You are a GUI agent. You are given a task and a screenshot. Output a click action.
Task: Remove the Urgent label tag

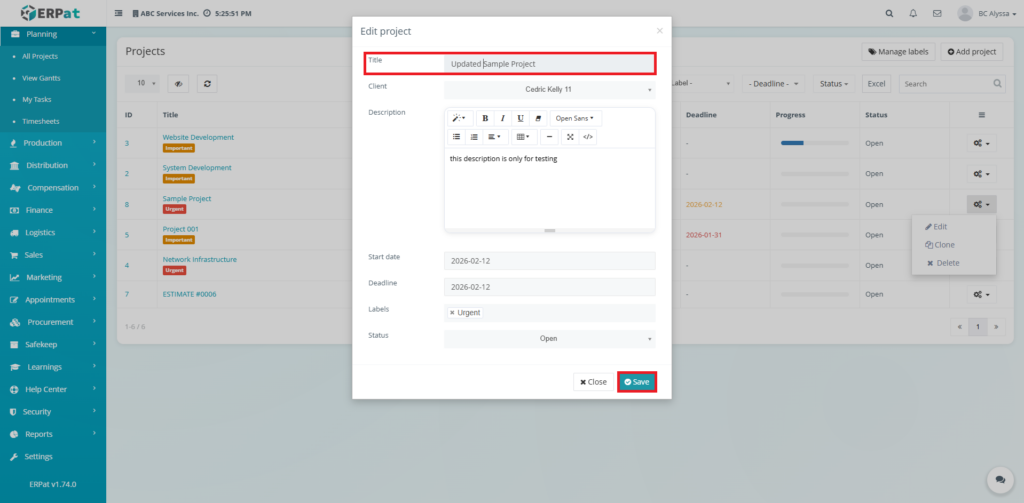click(452, 313)
